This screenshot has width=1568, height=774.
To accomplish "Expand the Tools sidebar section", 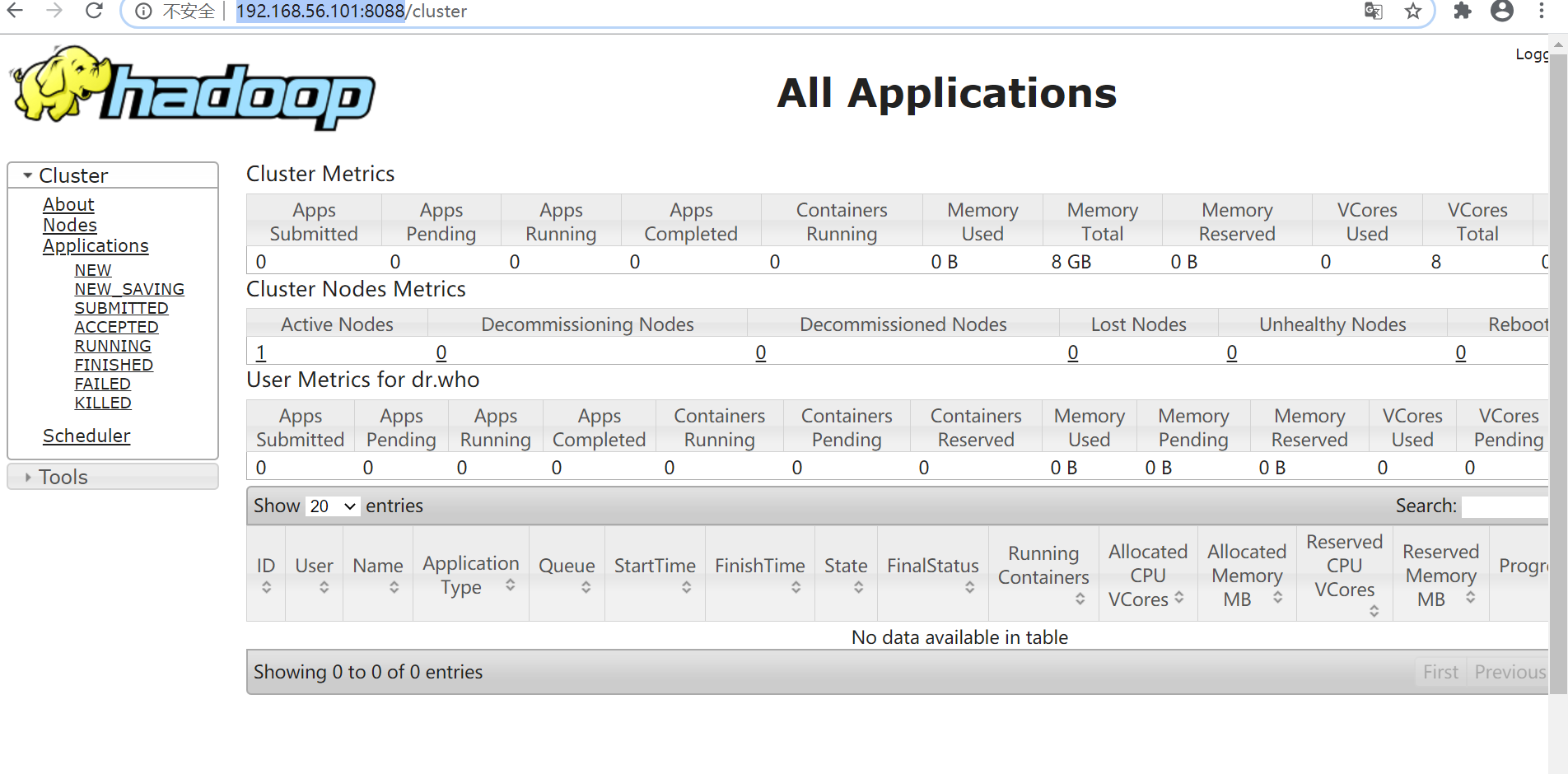I will [113, 477].
